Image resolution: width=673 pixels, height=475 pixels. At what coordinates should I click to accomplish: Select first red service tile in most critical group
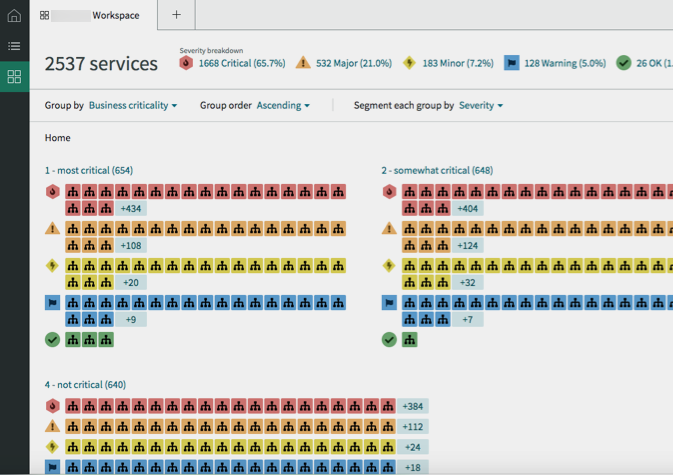pyautogui.click(x=73, y=192)
